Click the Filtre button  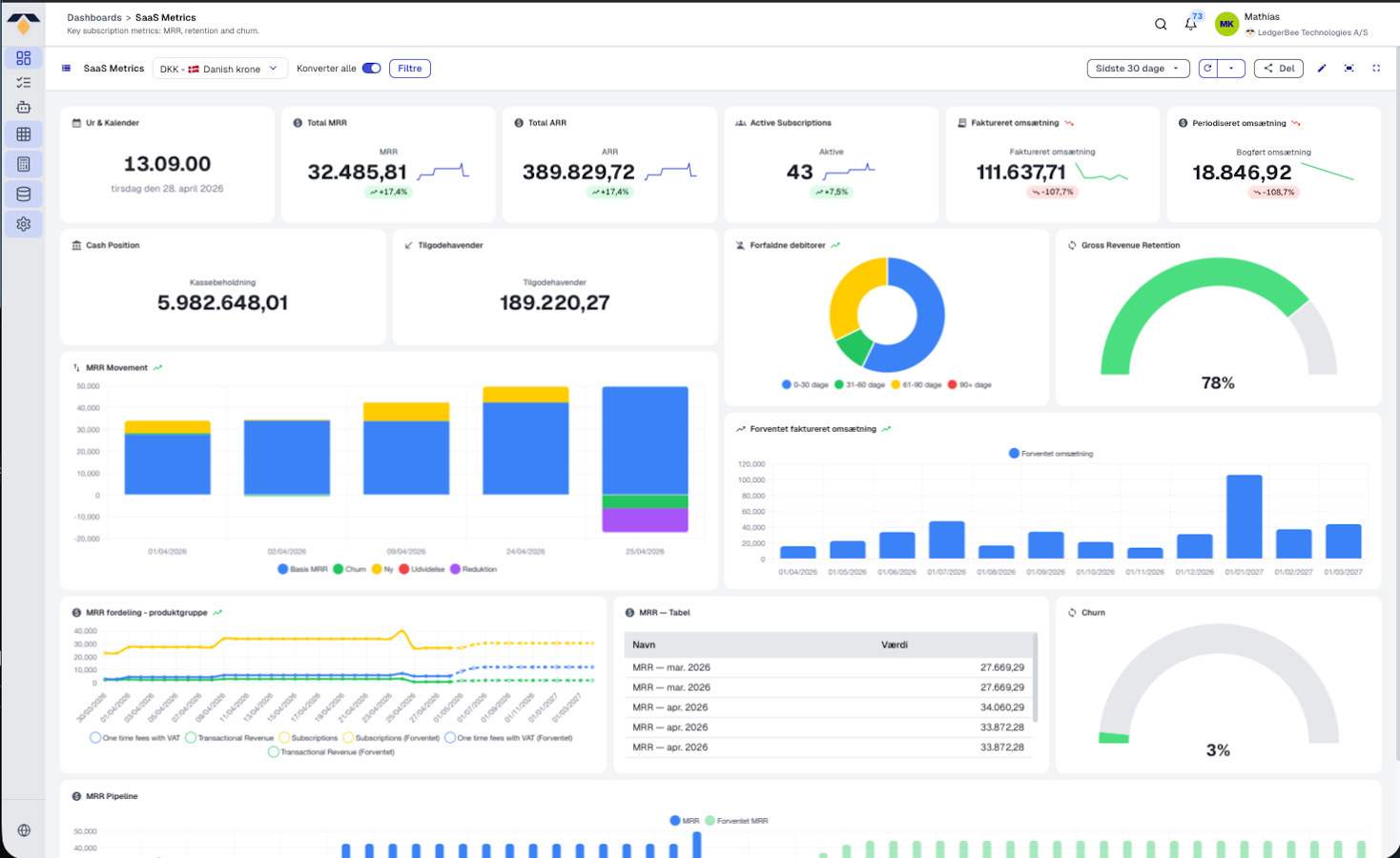pos(409,69)
